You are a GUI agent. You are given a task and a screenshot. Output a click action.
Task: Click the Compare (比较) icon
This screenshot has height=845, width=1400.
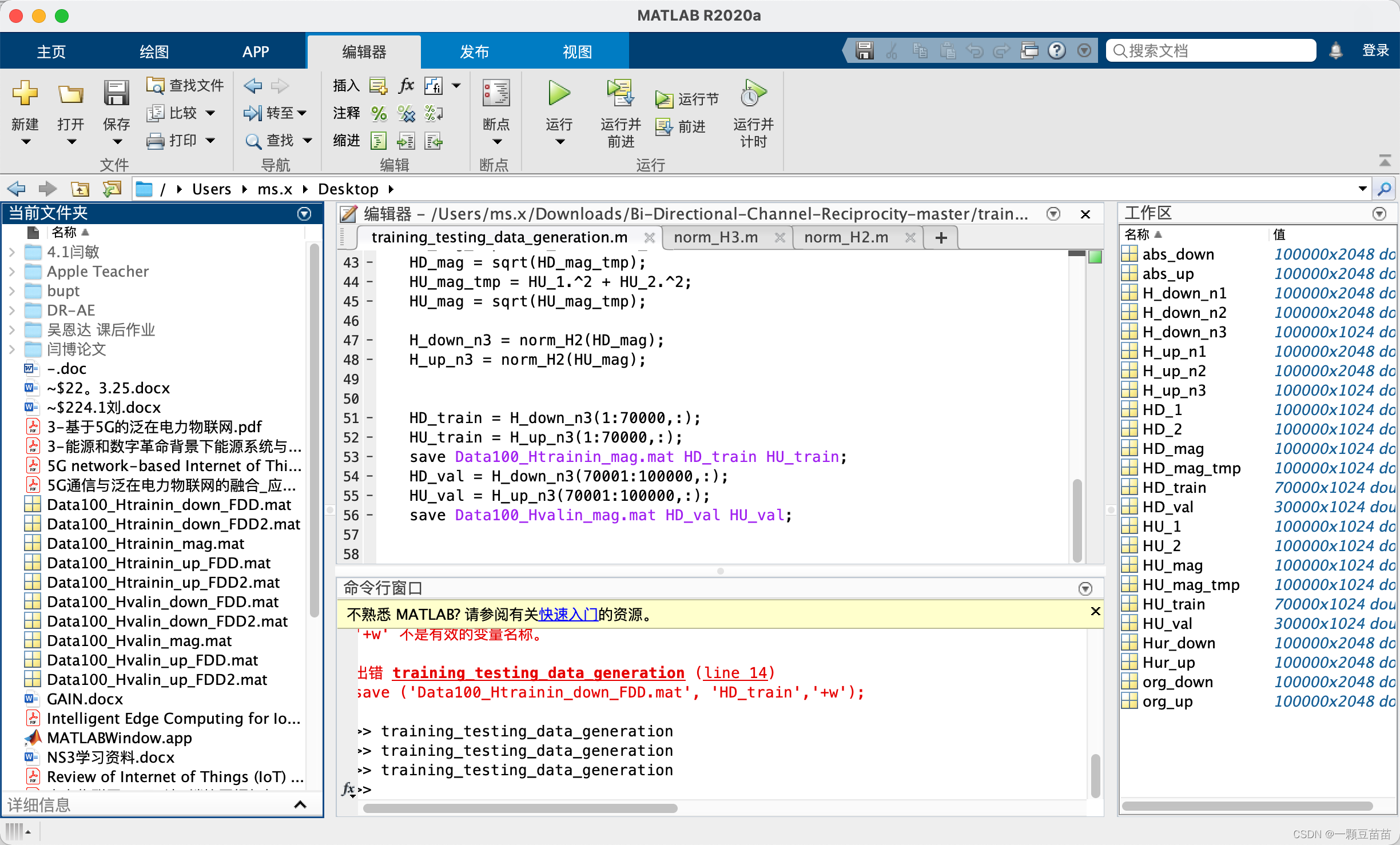(155, 113)
